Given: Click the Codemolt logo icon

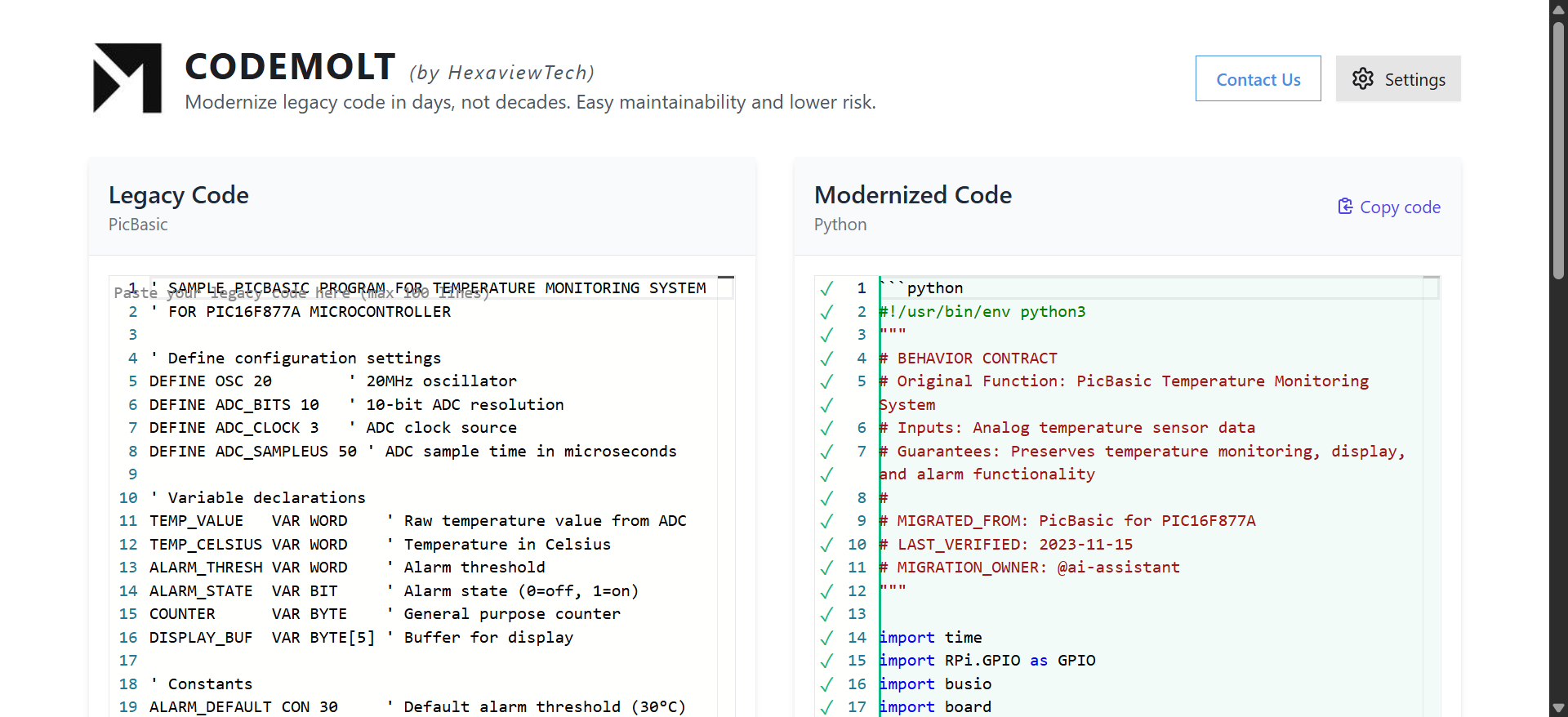Looking at the screenshot, I should (x=127, y=78).
